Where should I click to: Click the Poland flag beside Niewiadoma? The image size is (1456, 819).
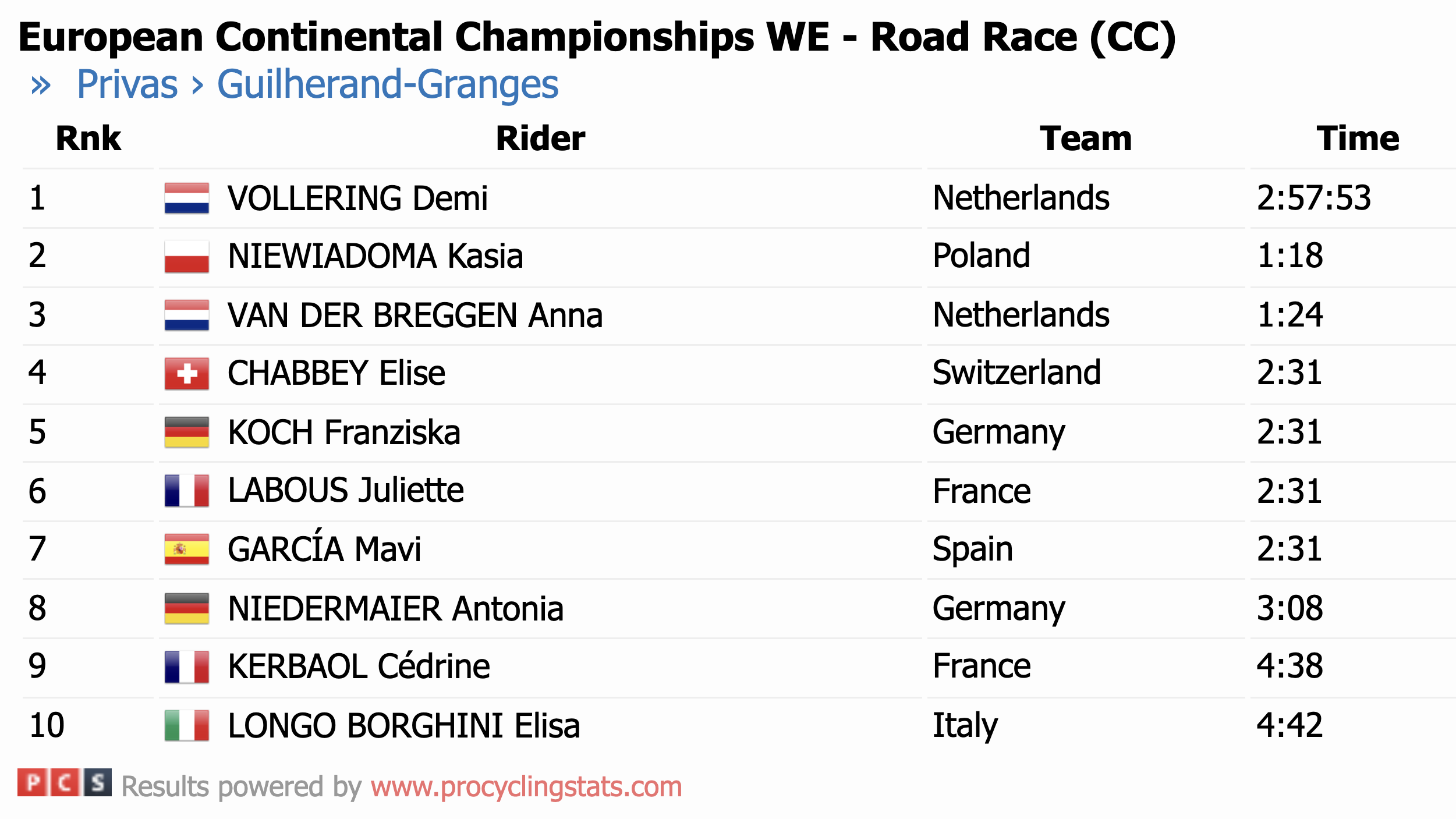tap(186, 257)
